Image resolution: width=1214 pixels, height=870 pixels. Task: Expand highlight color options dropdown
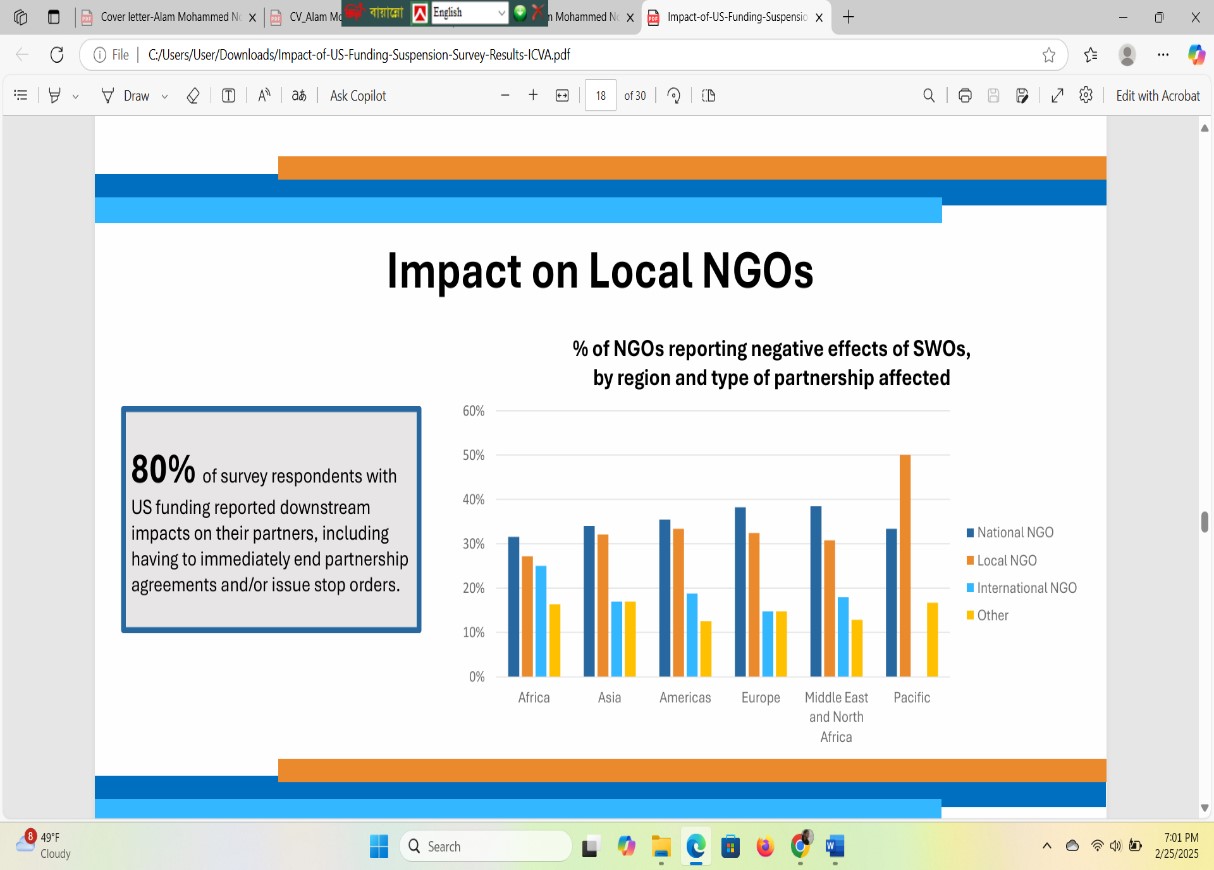pyautogui.click(x=76, y=96)
